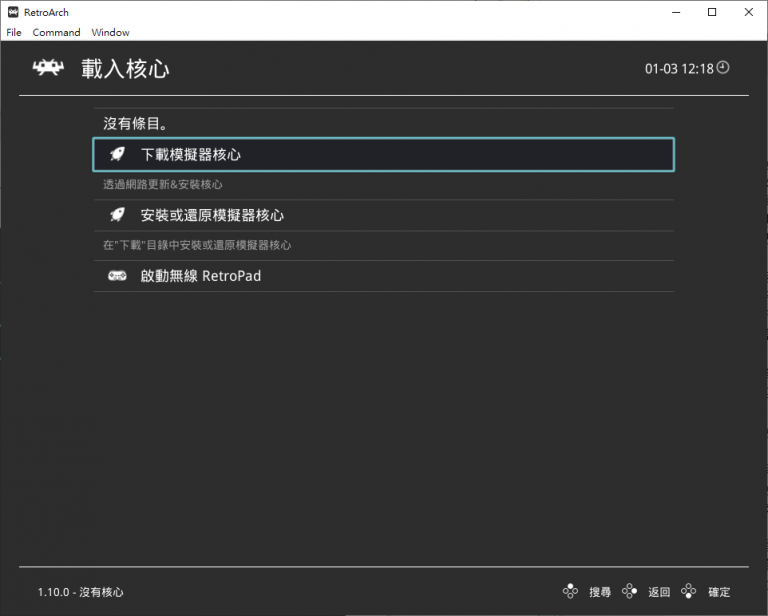
Task: Open the Window menu
Action: tap(110, 32)
